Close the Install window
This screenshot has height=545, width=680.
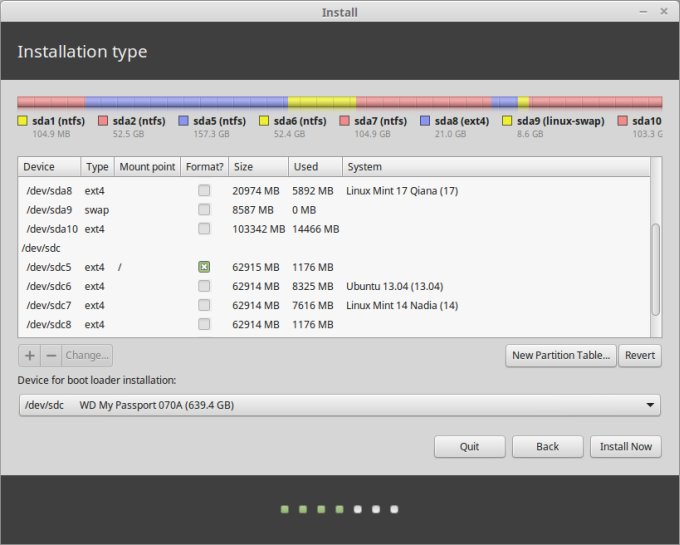click(664, 12)
